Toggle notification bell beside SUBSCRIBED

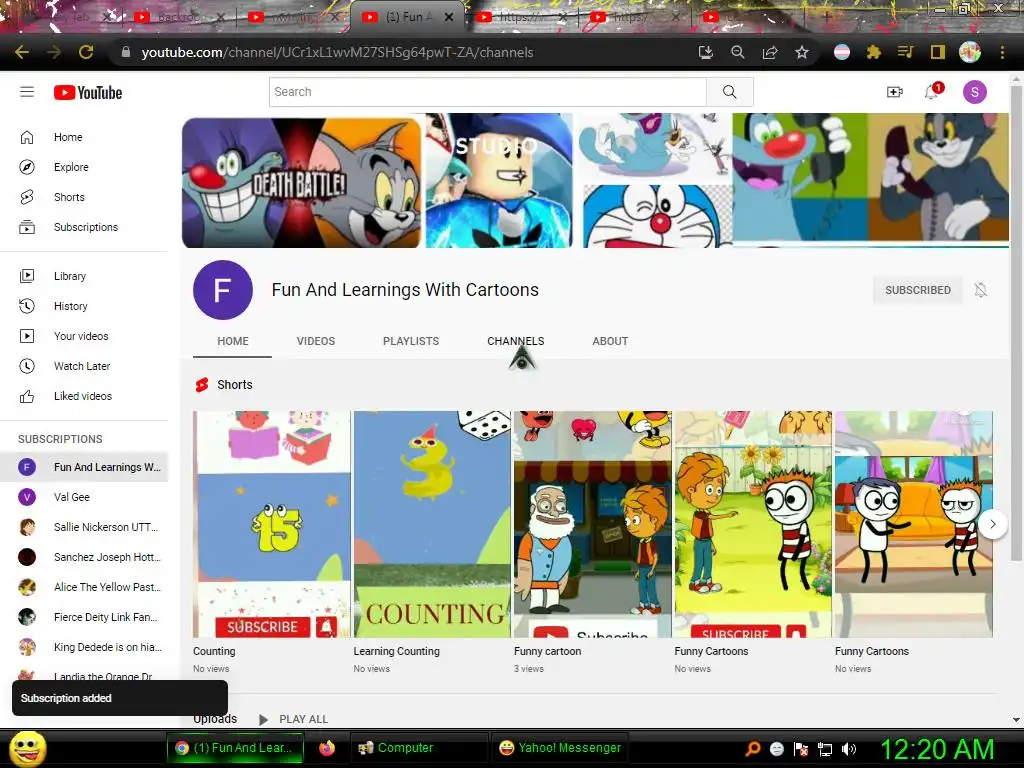(x=980, y=290)
